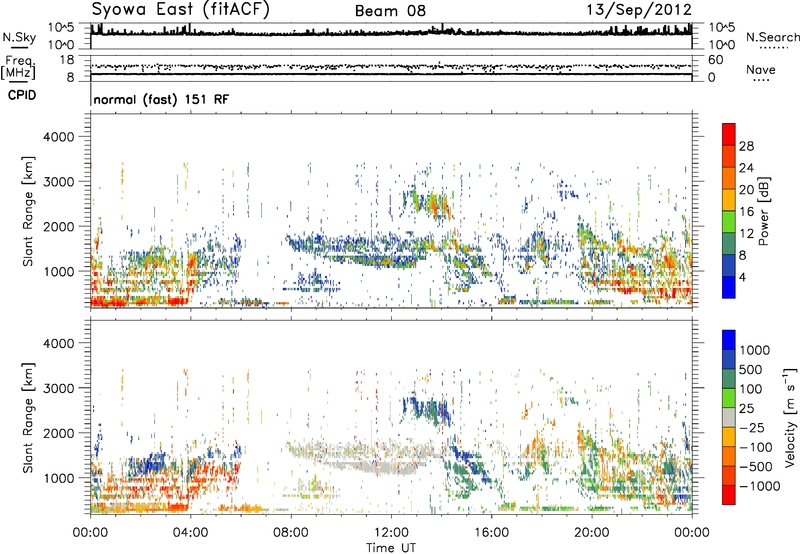Click the "Time UT" axis title
800x554 pixels.
click(391, 548)
